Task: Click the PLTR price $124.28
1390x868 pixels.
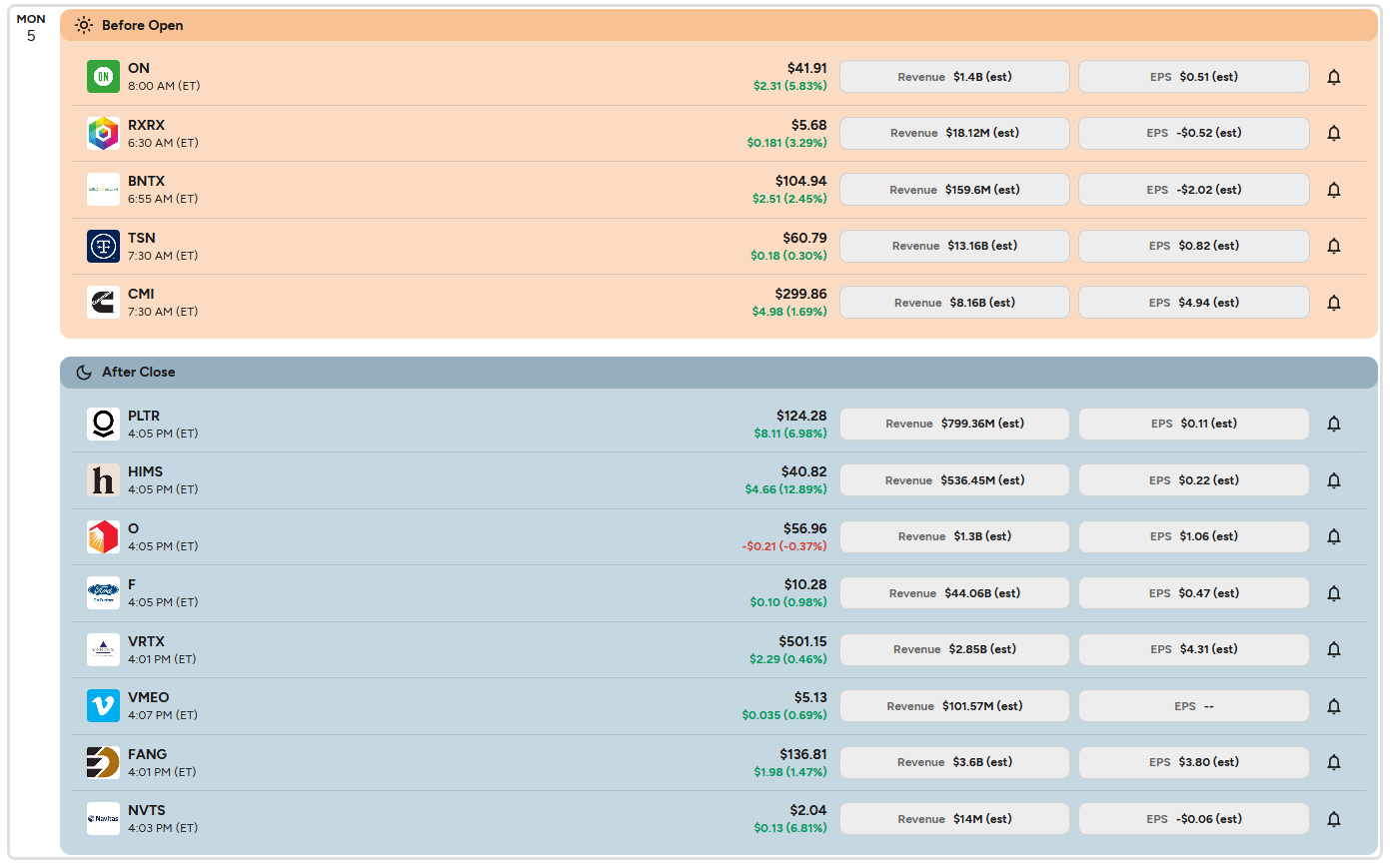Action: 801,416
